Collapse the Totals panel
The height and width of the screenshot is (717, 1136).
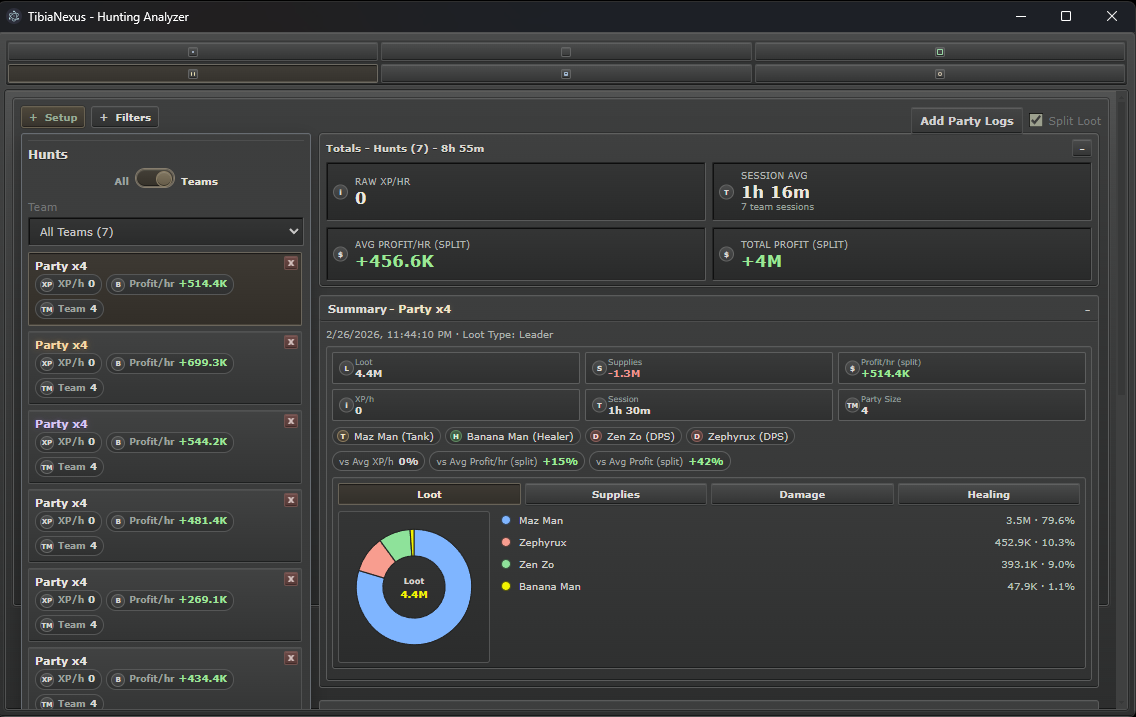point(1081,148)
